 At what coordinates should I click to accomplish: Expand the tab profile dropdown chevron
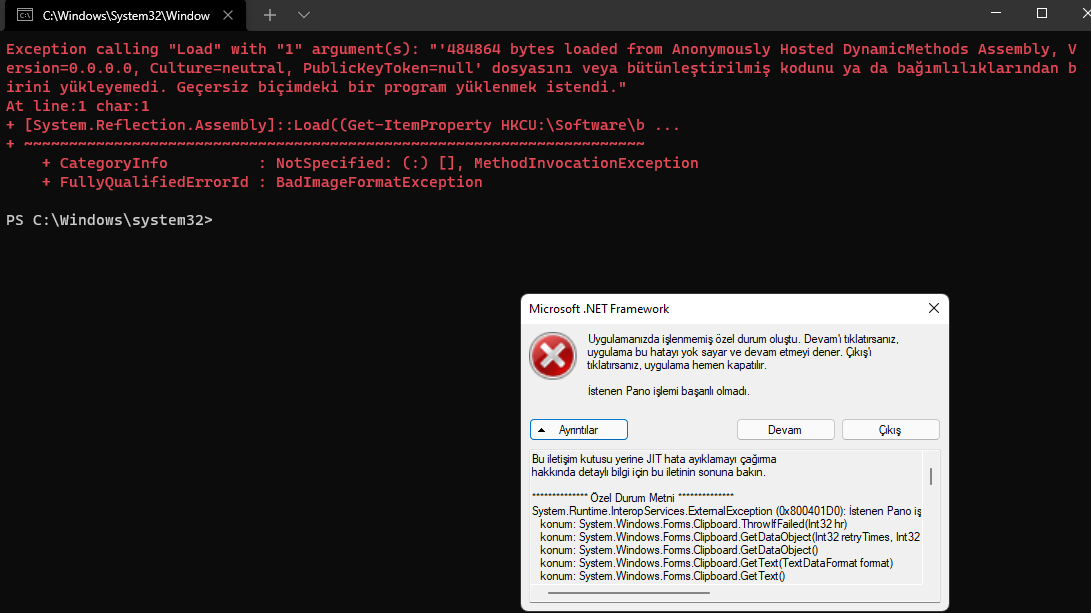[304, 15]
